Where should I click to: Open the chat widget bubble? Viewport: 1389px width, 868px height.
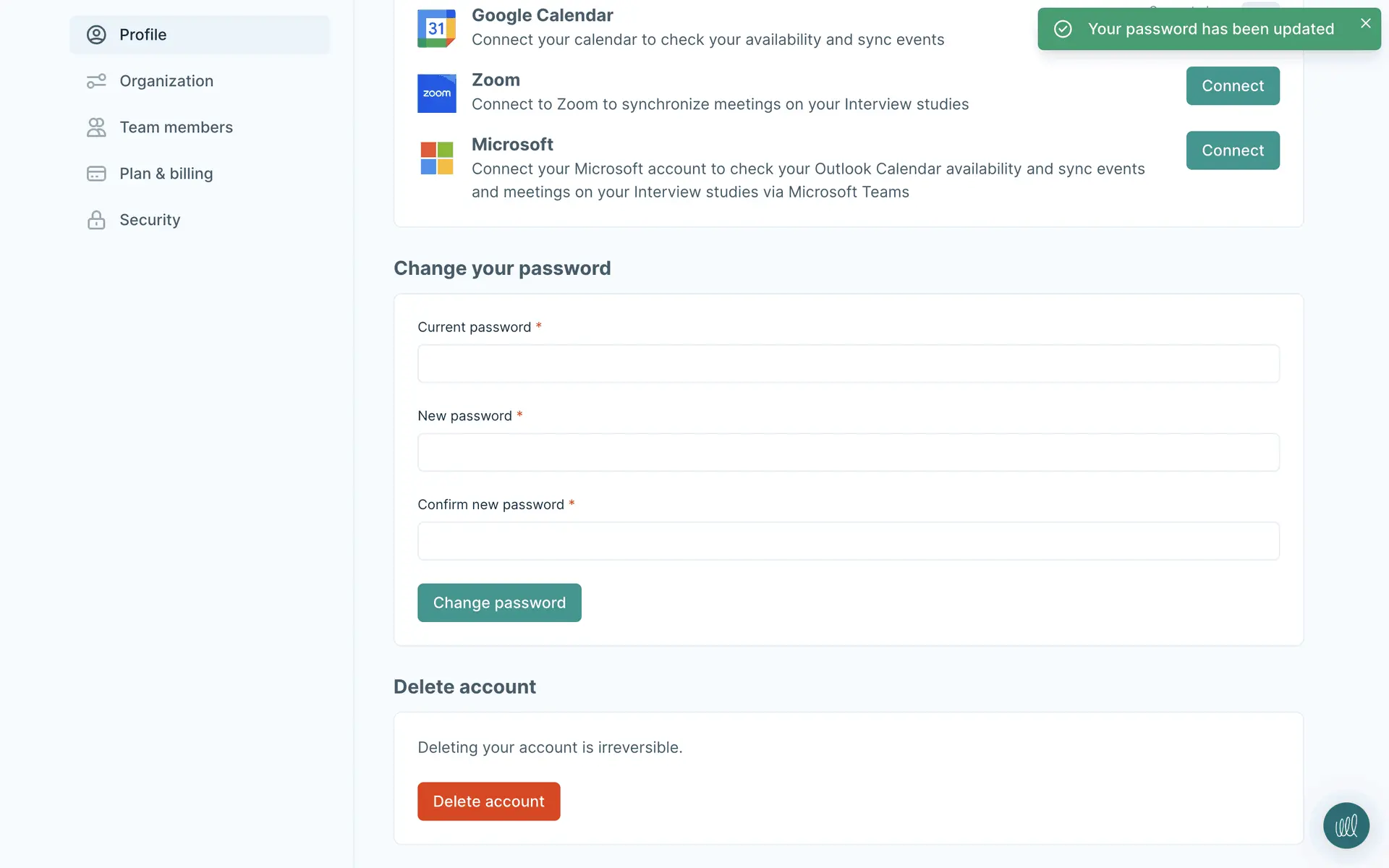coord(1346,825)
